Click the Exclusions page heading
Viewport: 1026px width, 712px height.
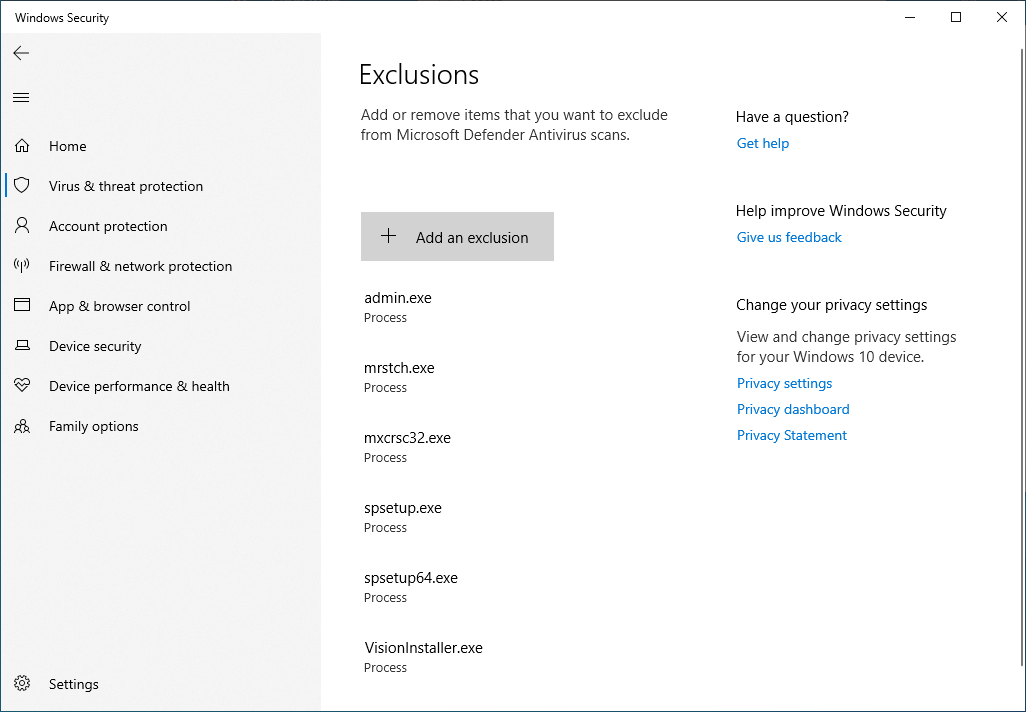pos(419,75)
